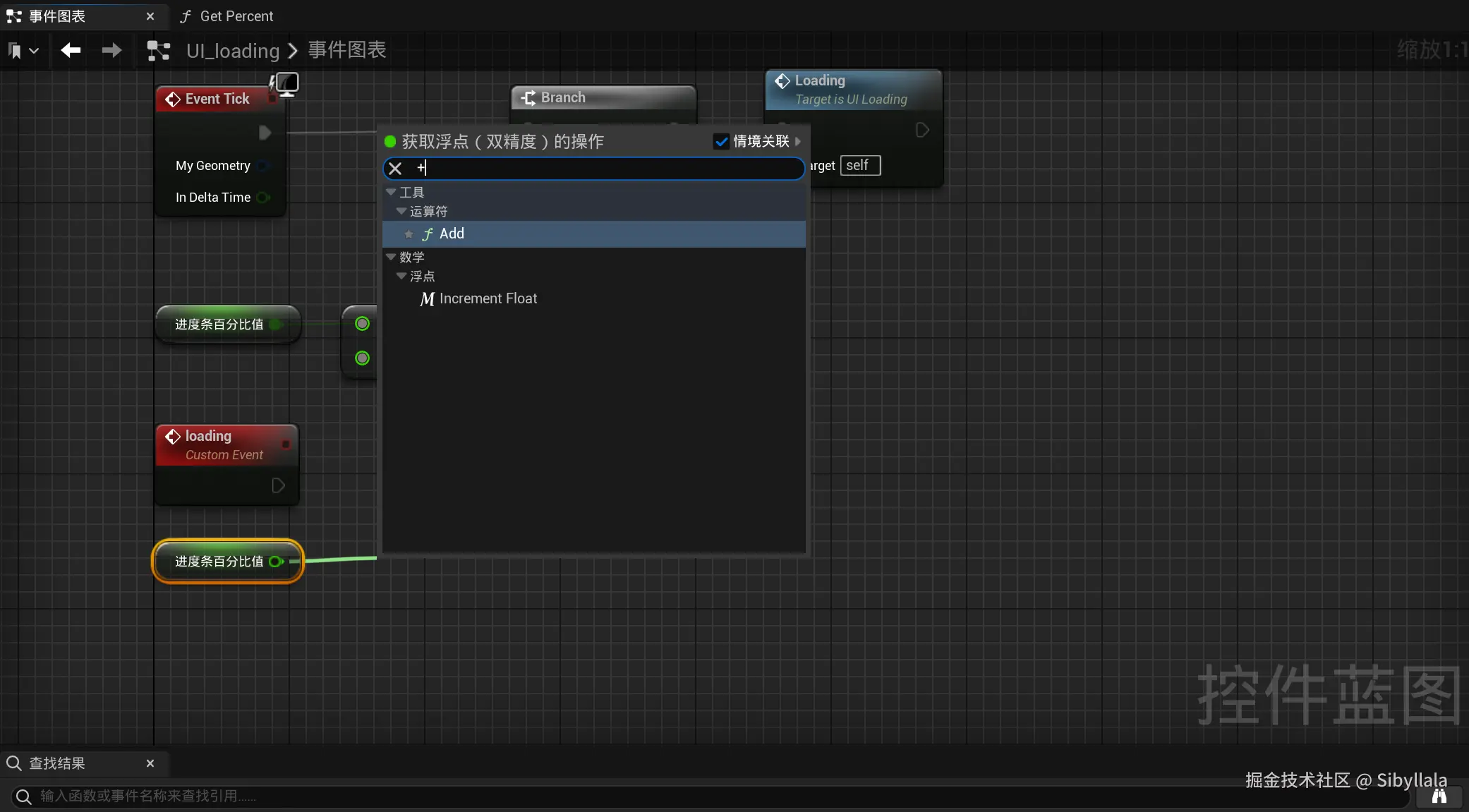Viewport: 1469px width, 812px height.
Task: Click Event Tick execution output pin
Action: click(x=265, y=133)
